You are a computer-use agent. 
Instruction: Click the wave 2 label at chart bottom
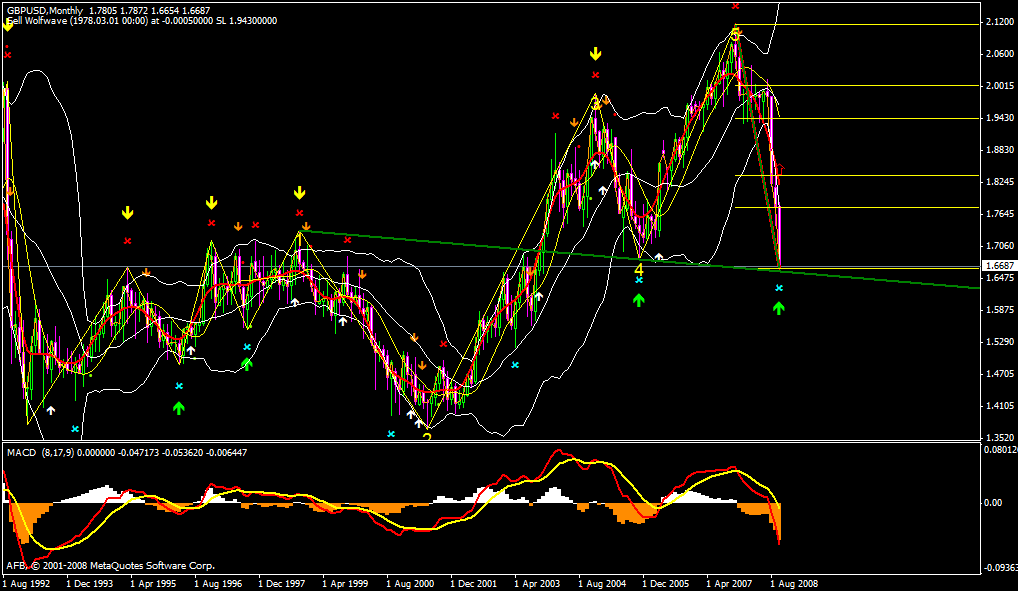point(427,434)
